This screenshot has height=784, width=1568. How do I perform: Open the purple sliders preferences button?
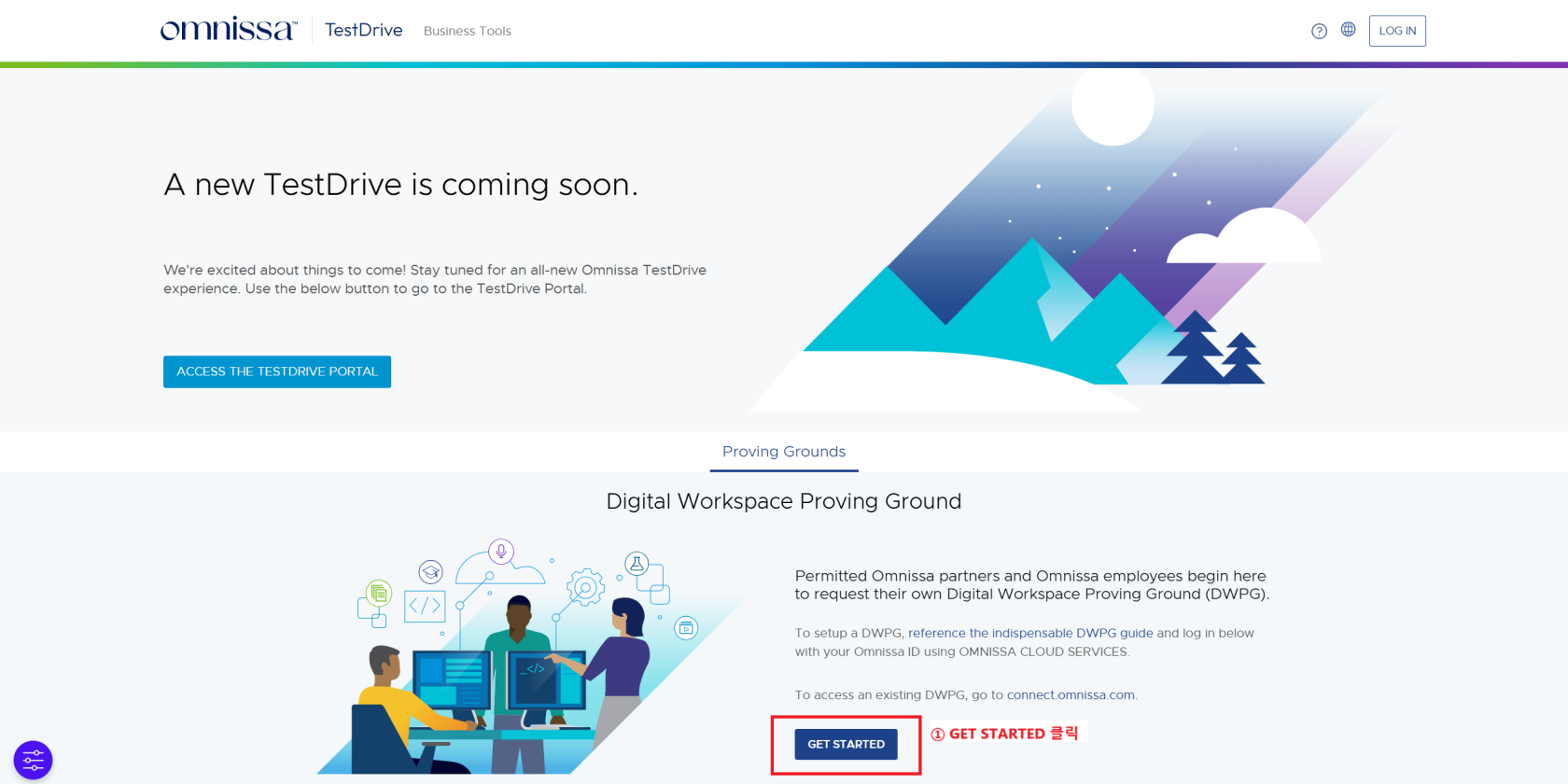coord(33,760)
